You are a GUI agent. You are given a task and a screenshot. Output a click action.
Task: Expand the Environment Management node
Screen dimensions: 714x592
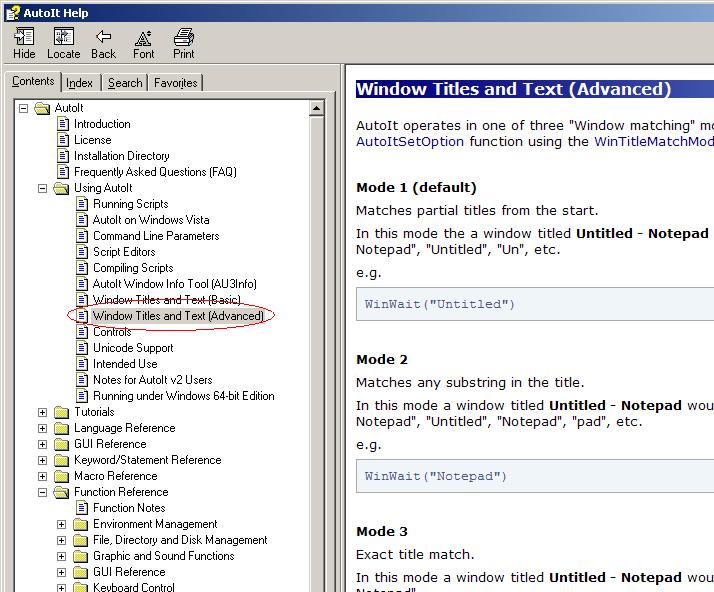click(x=61, y=524)
